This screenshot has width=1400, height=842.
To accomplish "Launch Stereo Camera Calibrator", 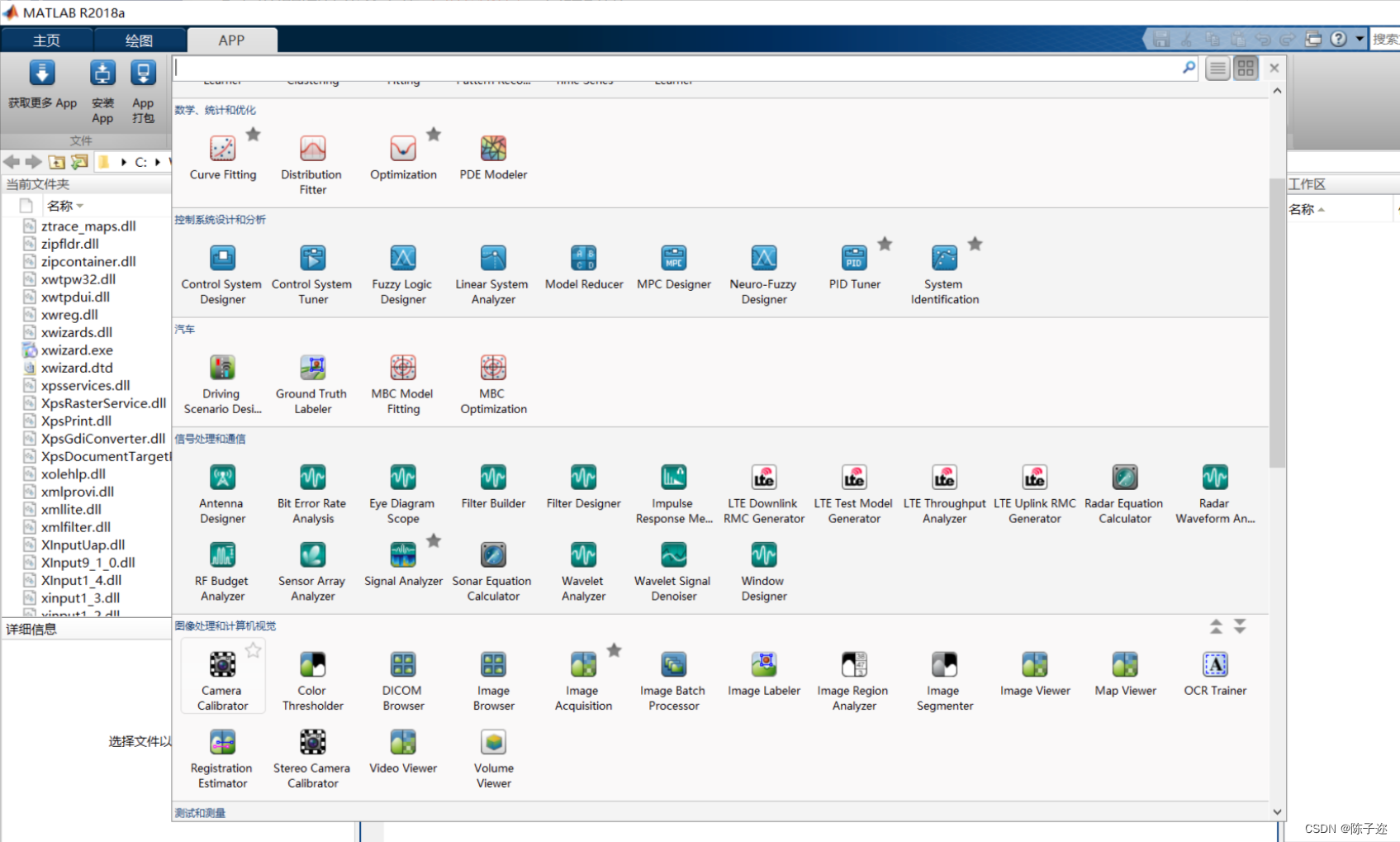I will pos(312,759).
